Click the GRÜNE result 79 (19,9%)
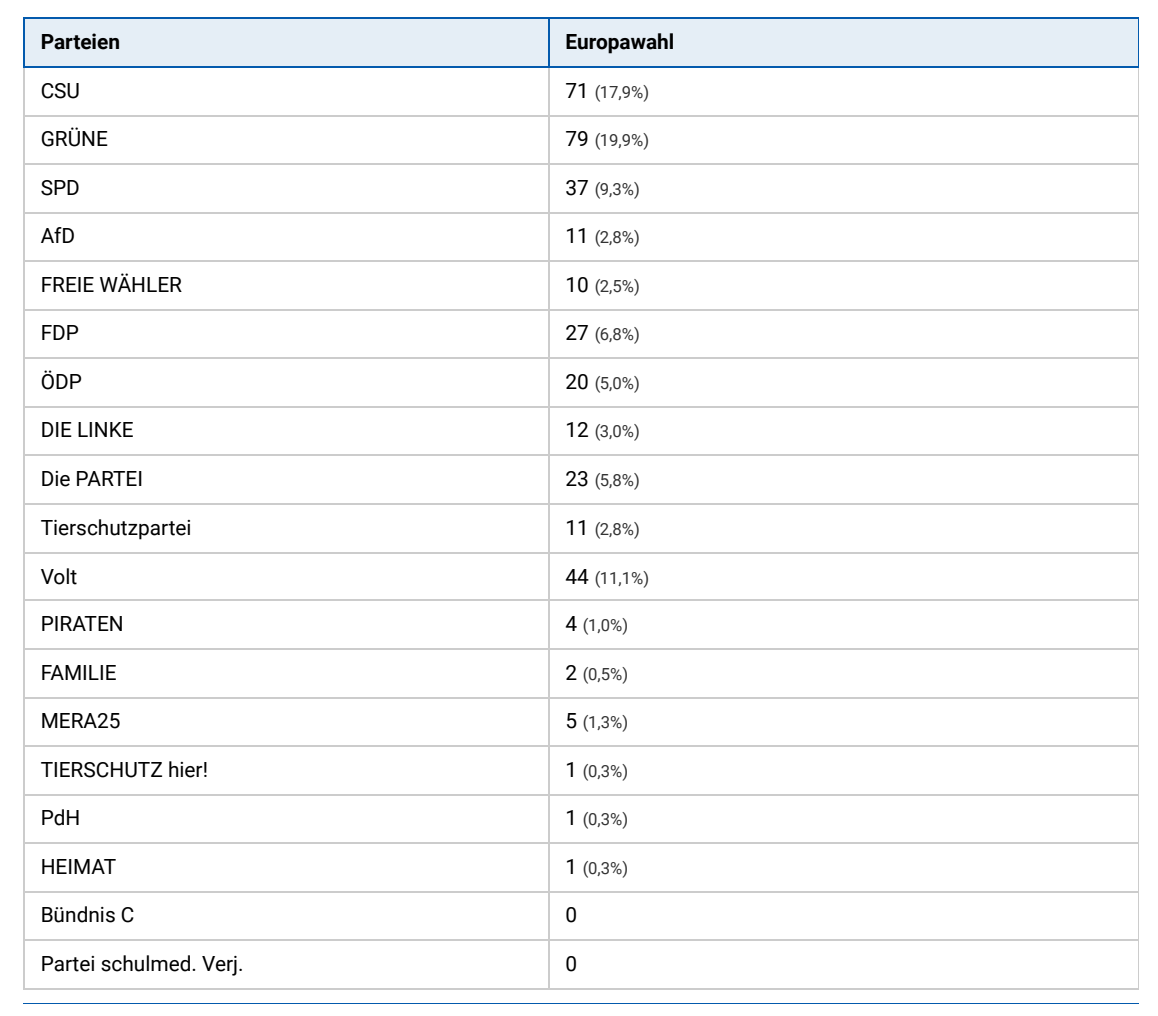The height and width of the screenshot is (1016, 1158). point(607,140)
